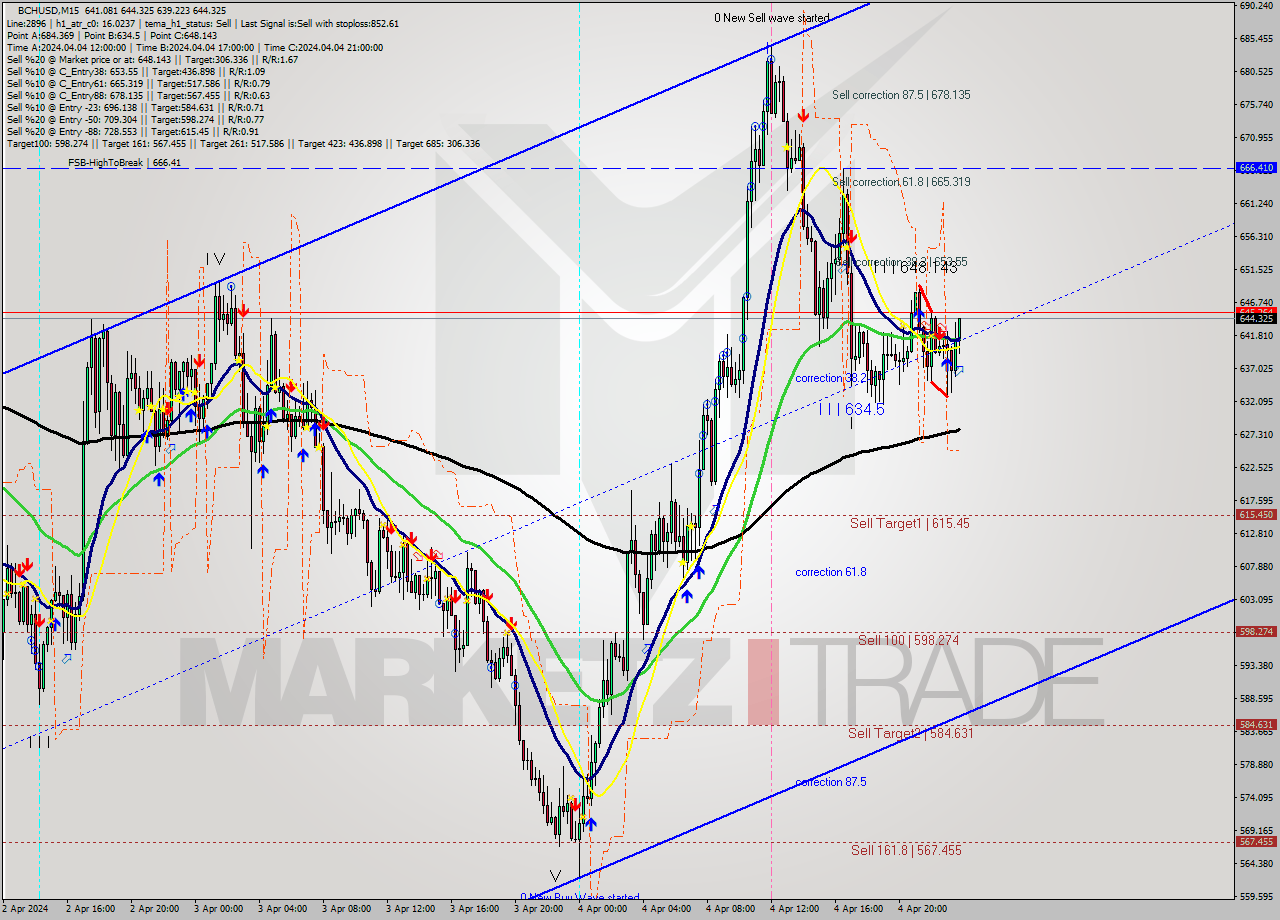1280x920 pixels.
Task: Click the 'Point A:684.369' info line
Action: tap(112, 35)
